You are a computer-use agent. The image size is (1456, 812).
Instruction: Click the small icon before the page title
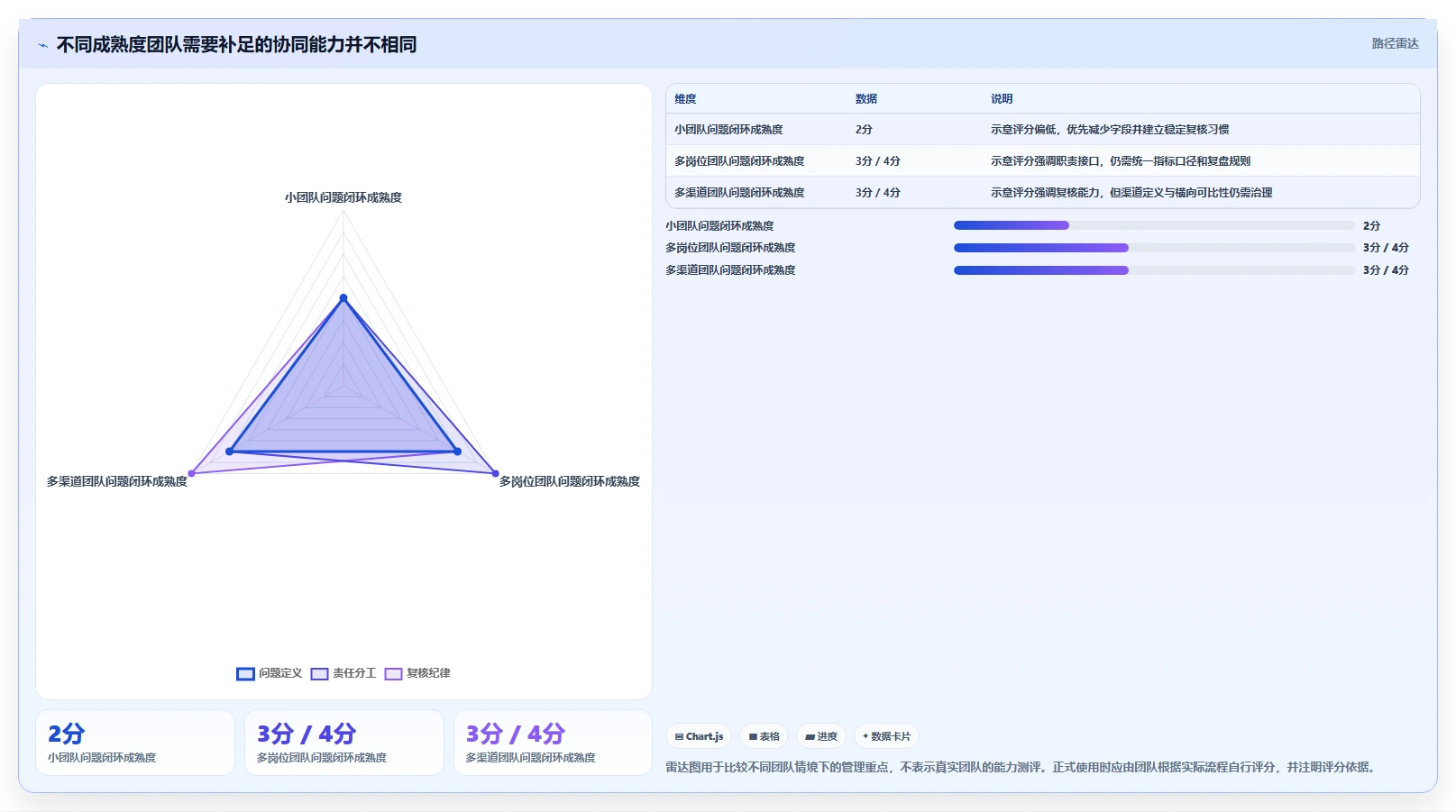(x=42, y=45)
